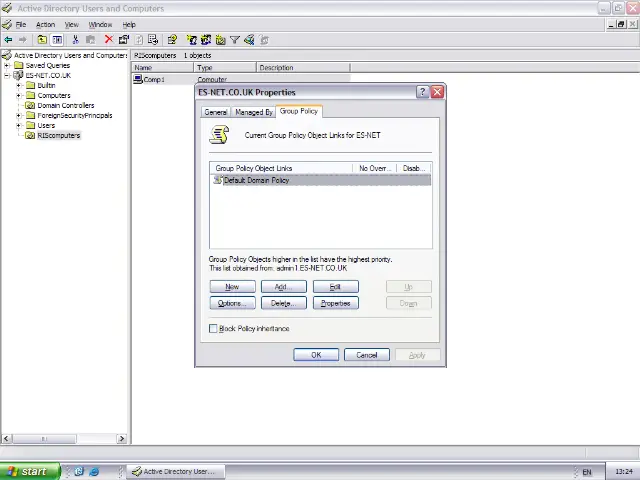Click the New button in dialog
Image resolution: width=640 pixels, height=480 pixels.
click(x=232, y=287)
